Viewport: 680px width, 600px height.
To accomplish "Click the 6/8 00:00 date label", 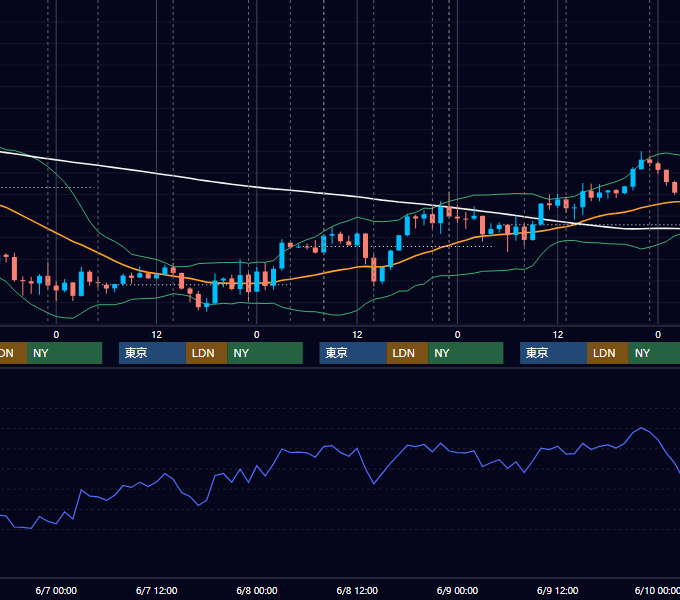I will coord(257,590).
